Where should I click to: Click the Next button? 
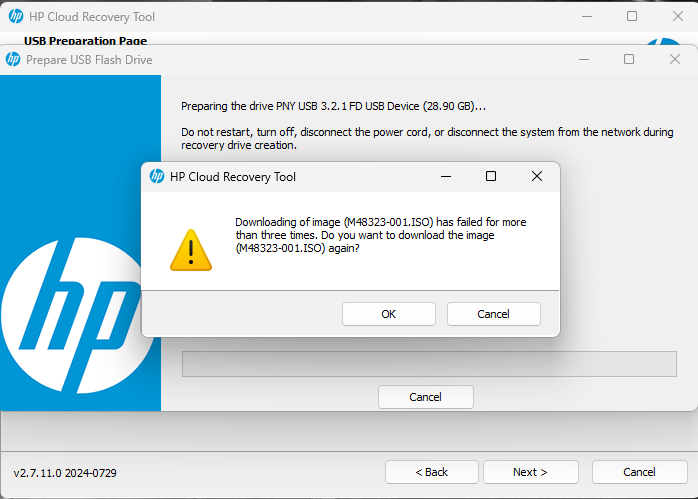(x=530, y=472)
